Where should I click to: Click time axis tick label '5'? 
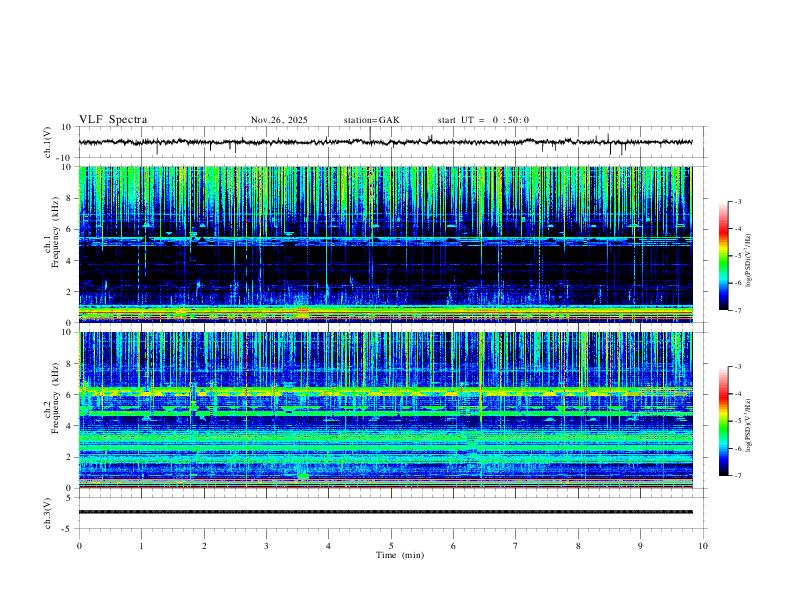point(391,546)
